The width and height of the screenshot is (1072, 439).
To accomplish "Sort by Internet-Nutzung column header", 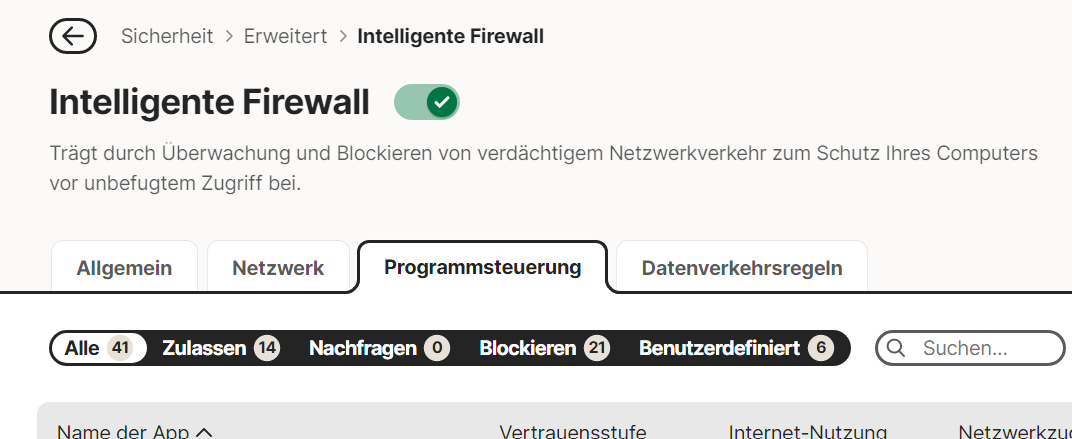I will 807,432.
